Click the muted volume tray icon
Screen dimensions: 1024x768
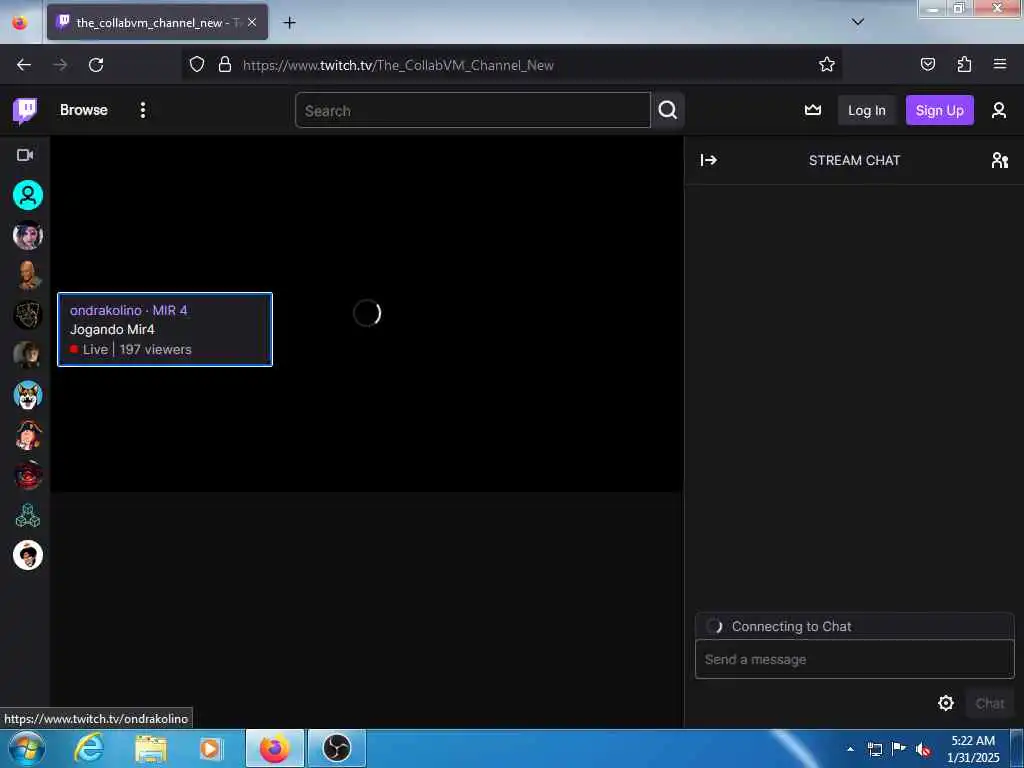923,749
